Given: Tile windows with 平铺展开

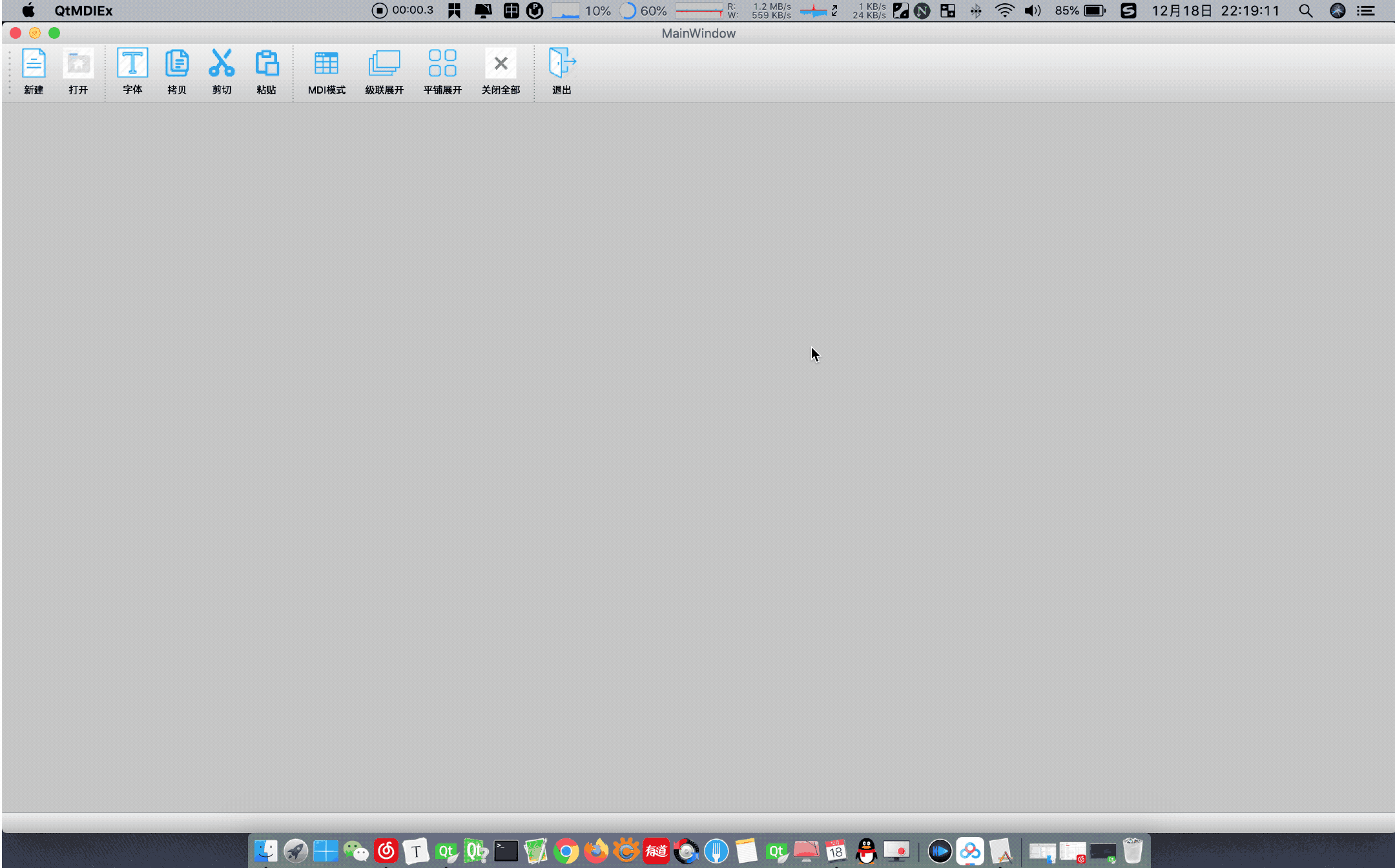Looking at the screenshot, I should click(x=442, y=63).
